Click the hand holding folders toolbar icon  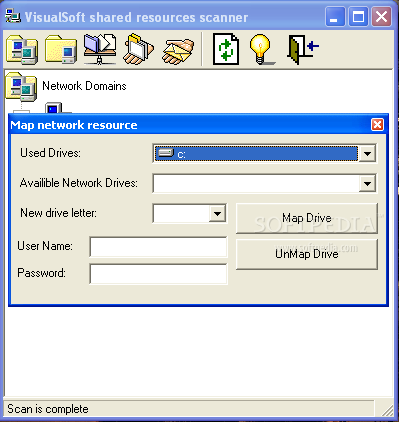(x=138, y=49)
